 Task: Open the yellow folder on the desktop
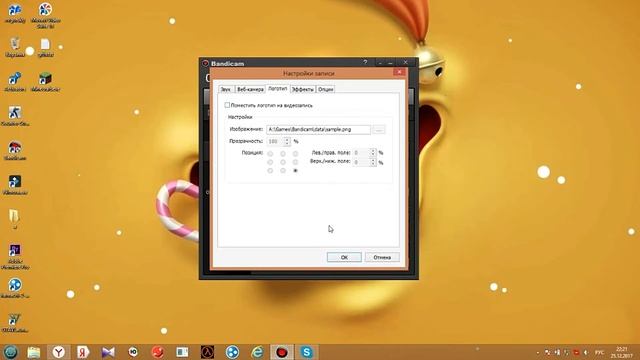[x=14, y=219]
